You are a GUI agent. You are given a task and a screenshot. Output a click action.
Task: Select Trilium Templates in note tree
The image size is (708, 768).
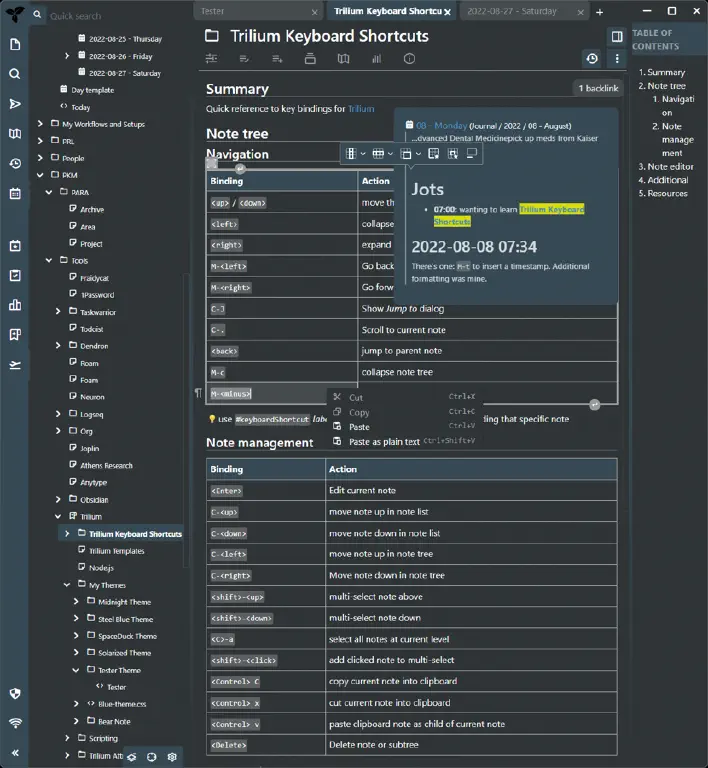pyautogui.click(x=117, y=551)
